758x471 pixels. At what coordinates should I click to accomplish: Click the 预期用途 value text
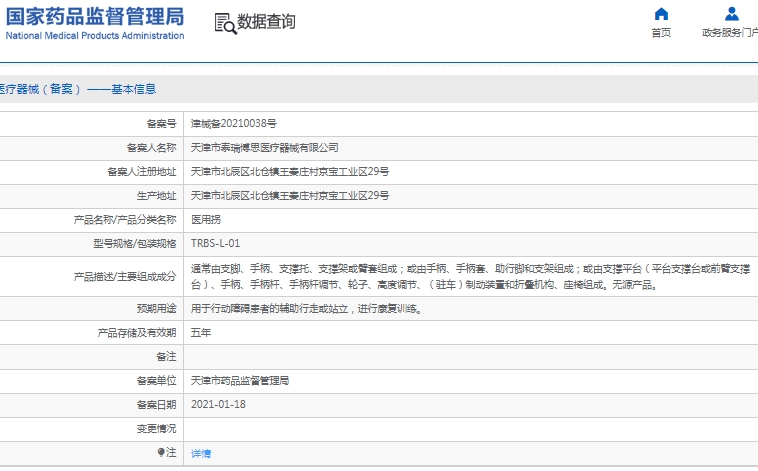(306, 309)
